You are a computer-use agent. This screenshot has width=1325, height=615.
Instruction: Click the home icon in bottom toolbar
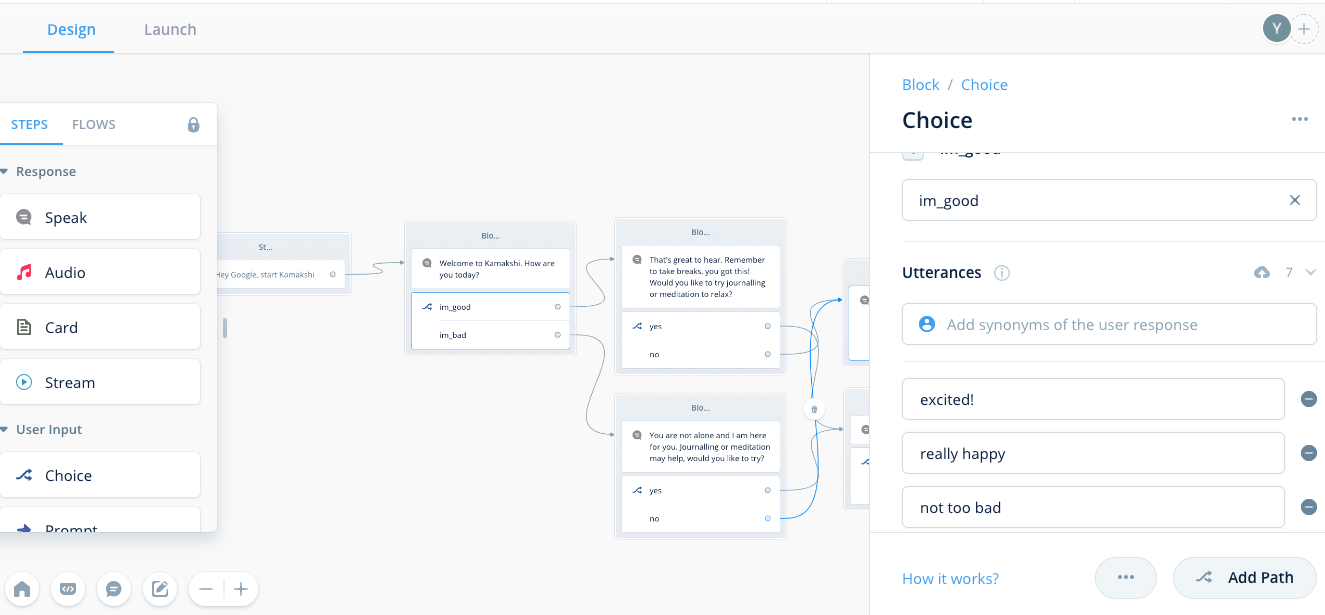21,589
